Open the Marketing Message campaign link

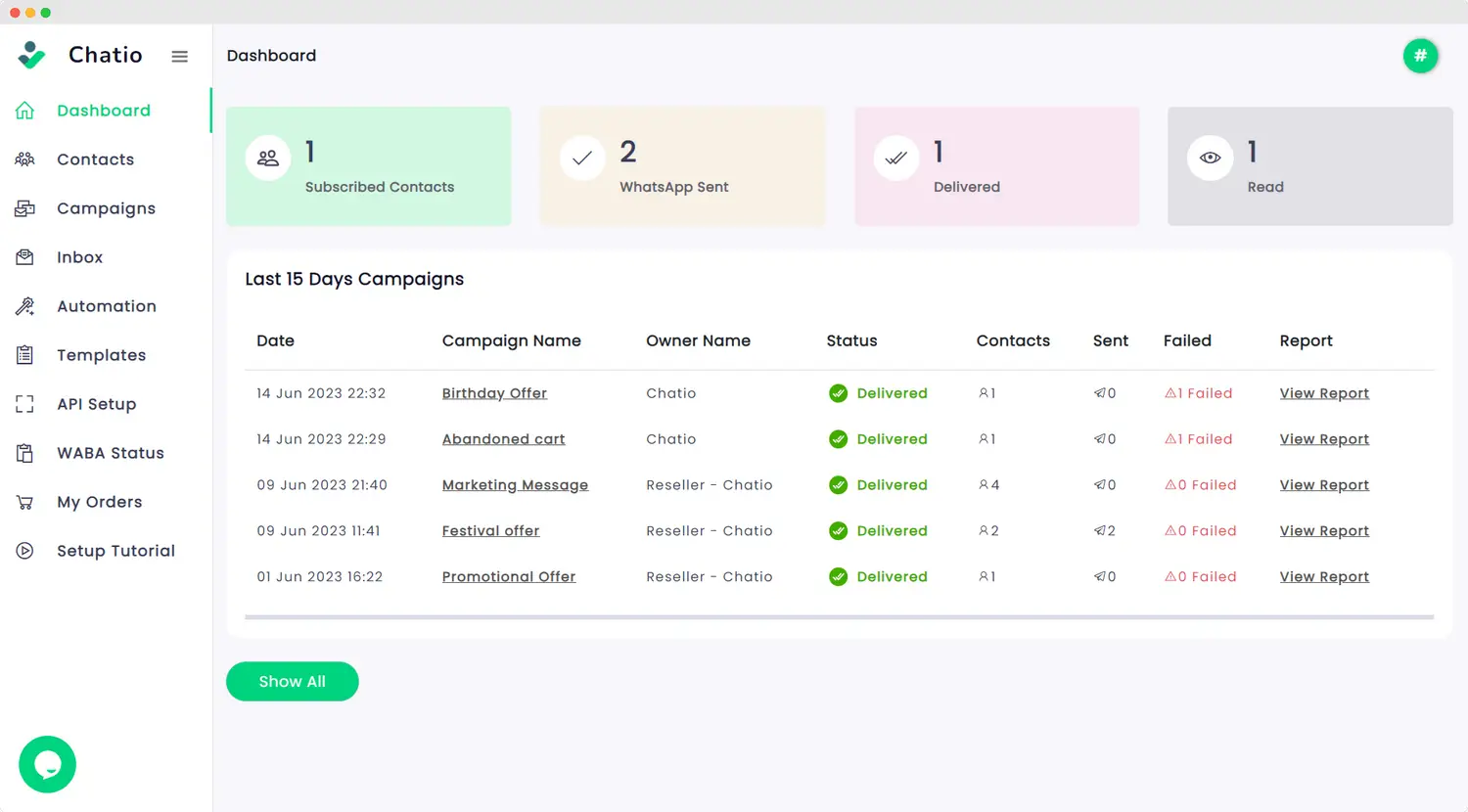pyautogui.click(x=515, y=485)
